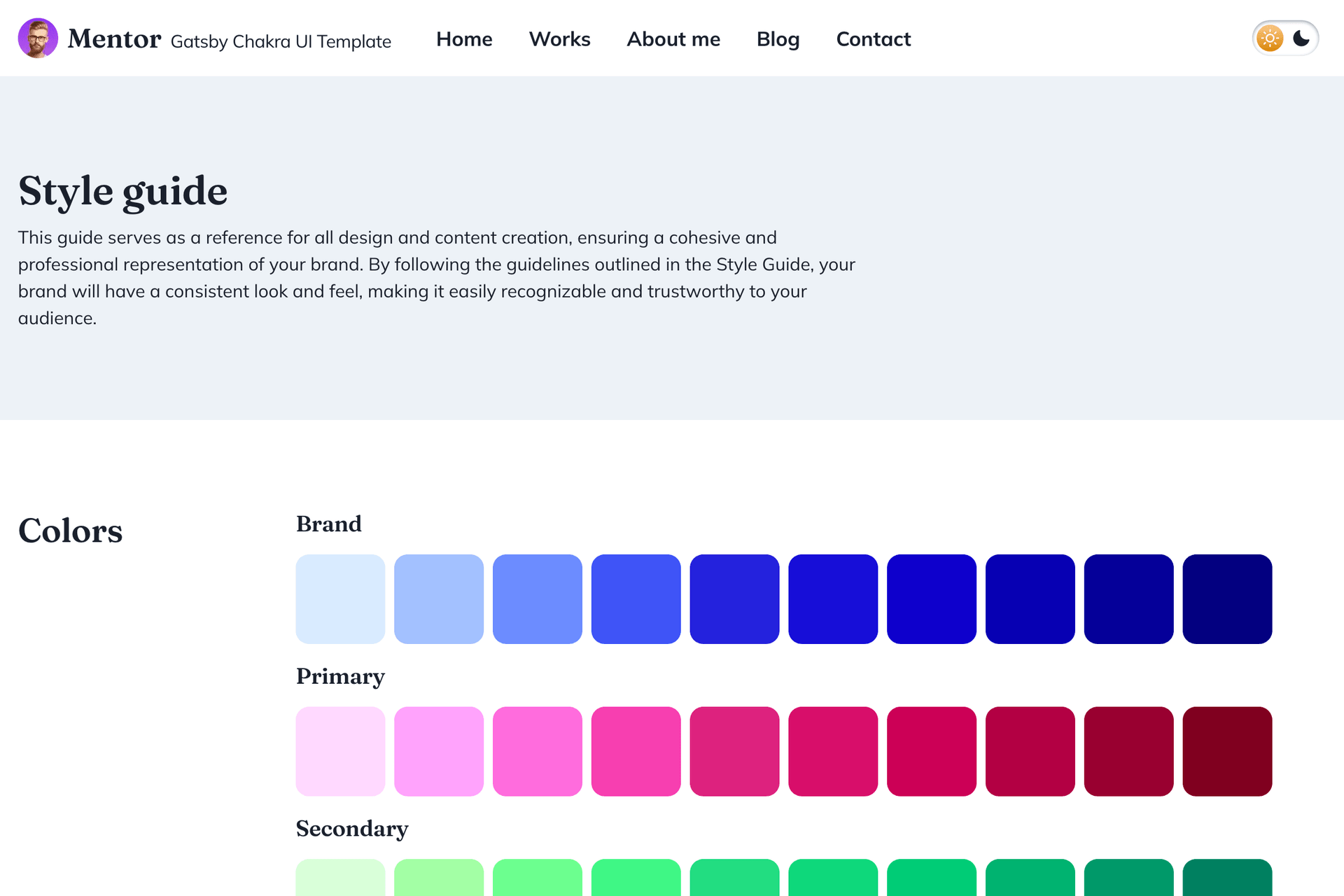This screenshot has height=896, width=1344.
Task: Select the darkest navy Brand swatch
Action: 1227,599
